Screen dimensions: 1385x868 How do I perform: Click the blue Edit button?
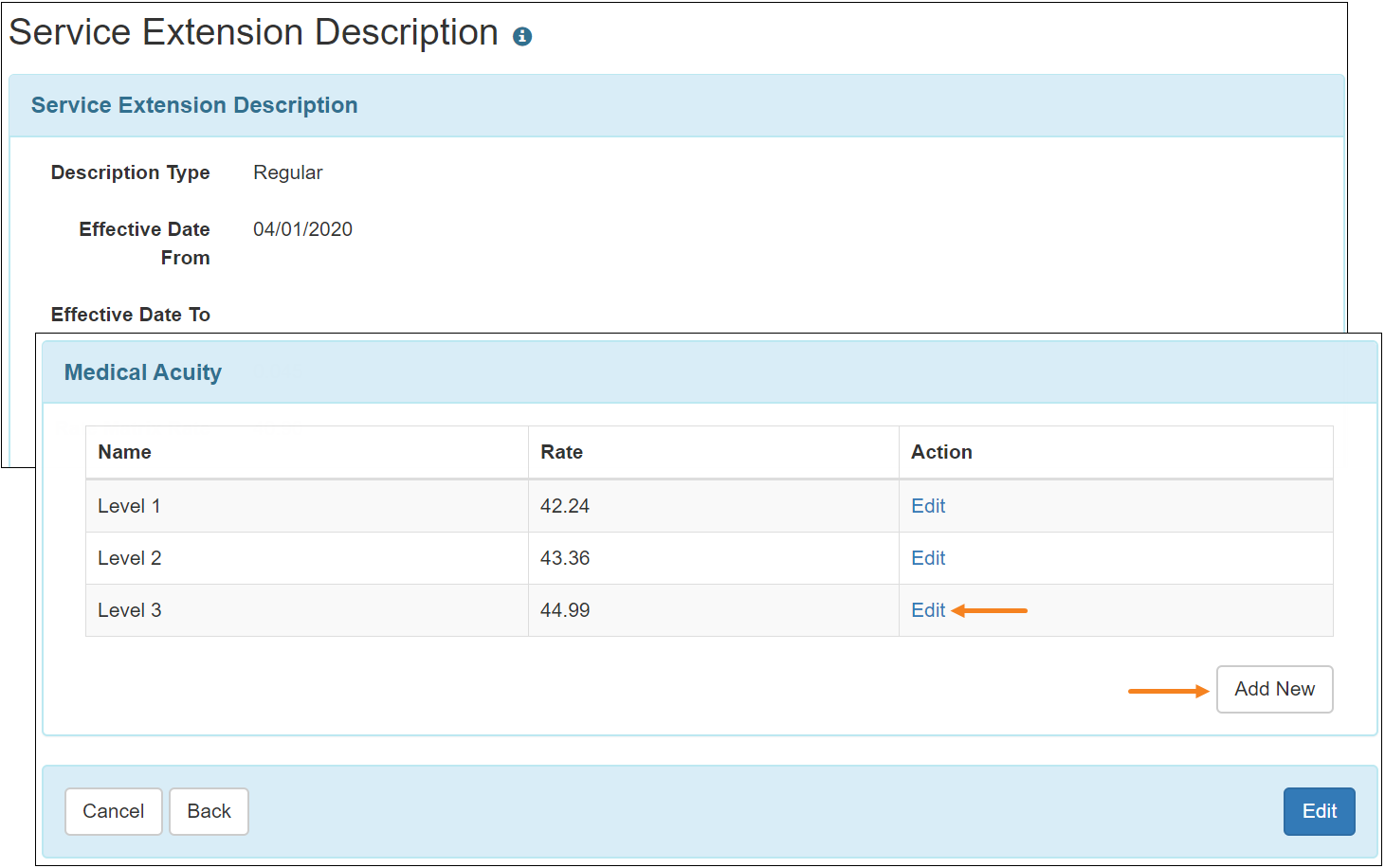click(x=1319, y=811)
